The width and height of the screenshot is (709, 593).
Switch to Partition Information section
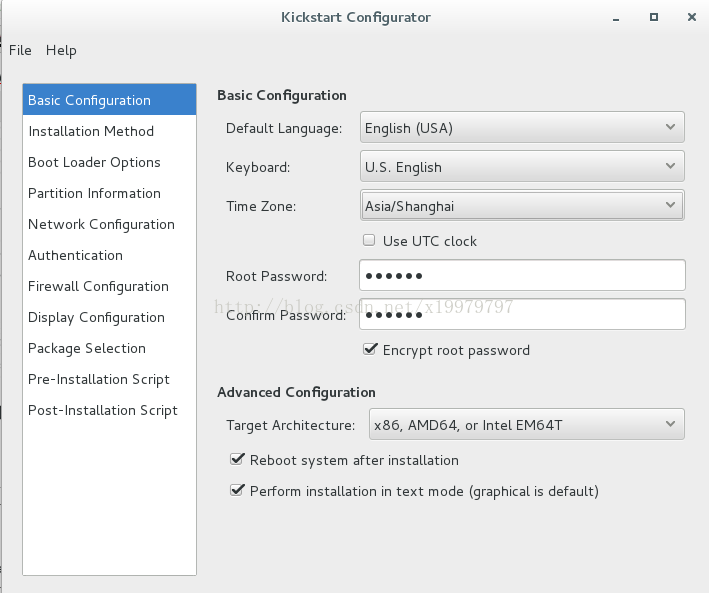click(109, 193)
